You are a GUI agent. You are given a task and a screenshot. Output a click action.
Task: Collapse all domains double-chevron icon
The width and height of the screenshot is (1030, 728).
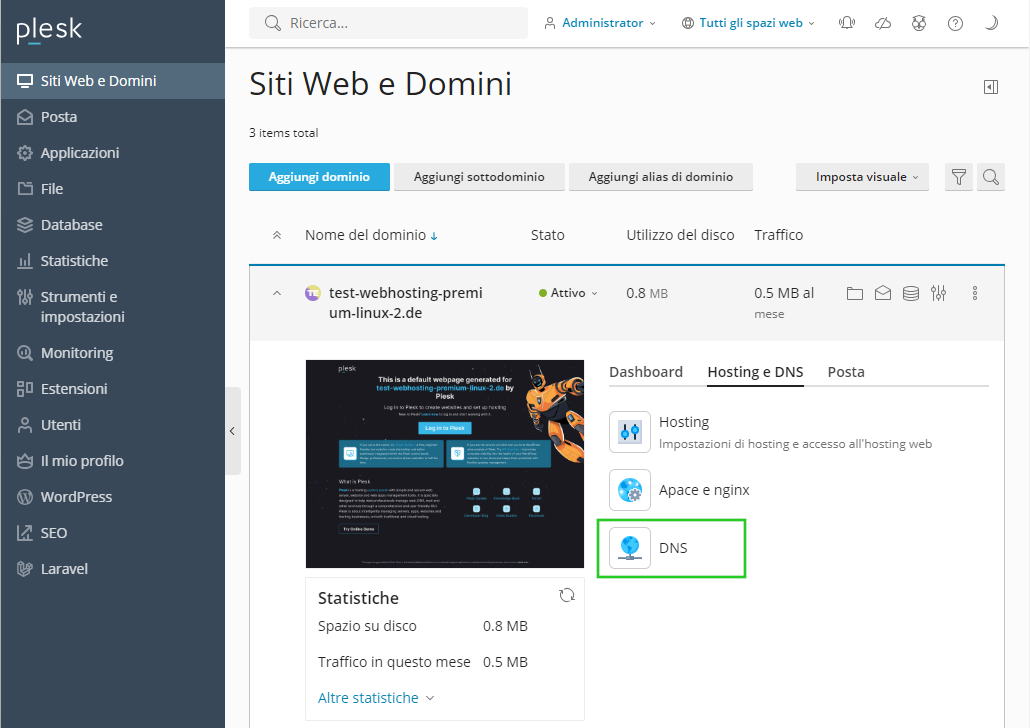(x=277, y=235)
